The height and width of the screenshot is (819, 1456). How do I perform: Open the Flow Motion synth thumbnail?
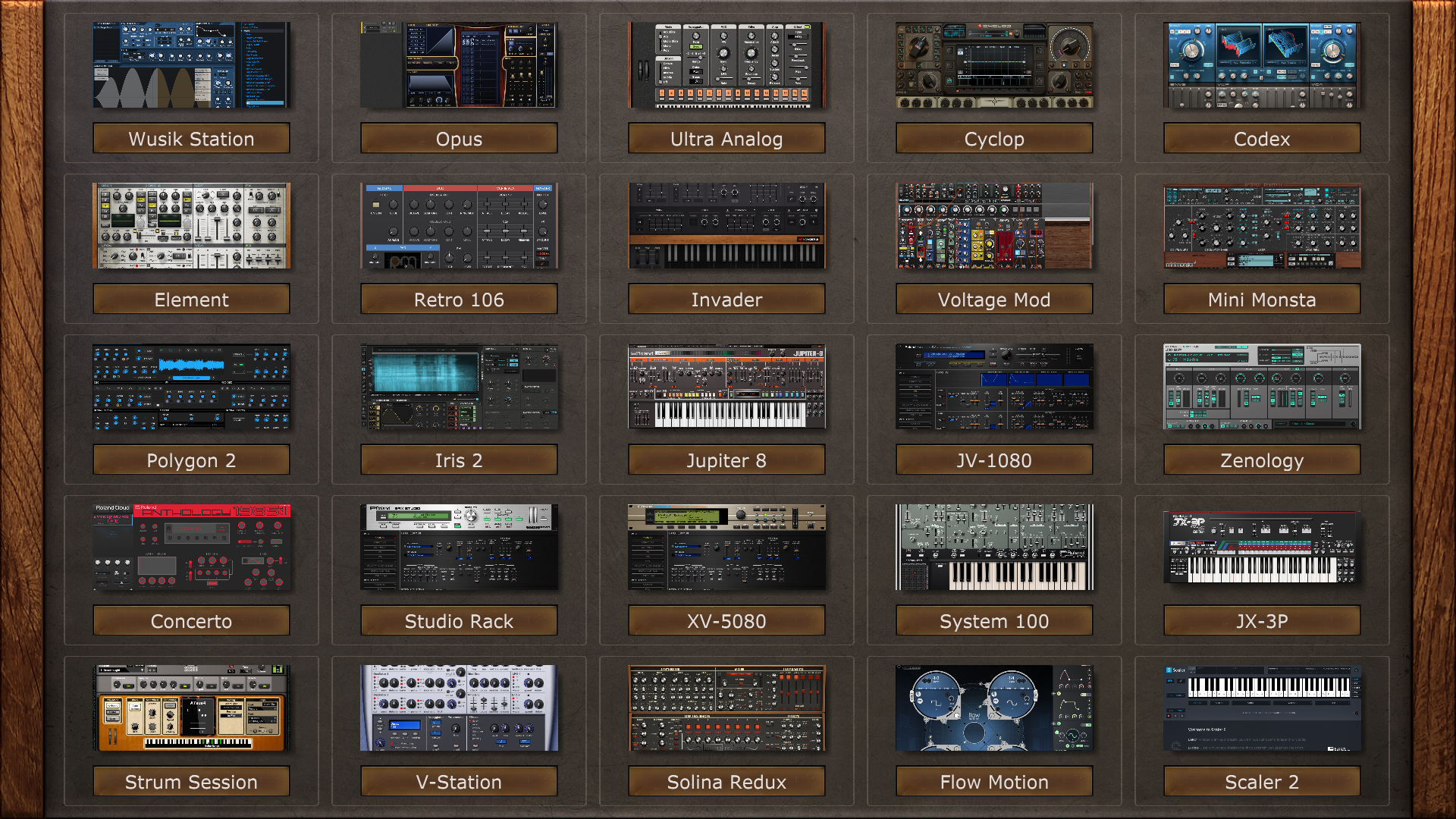(x=994, y=708)
